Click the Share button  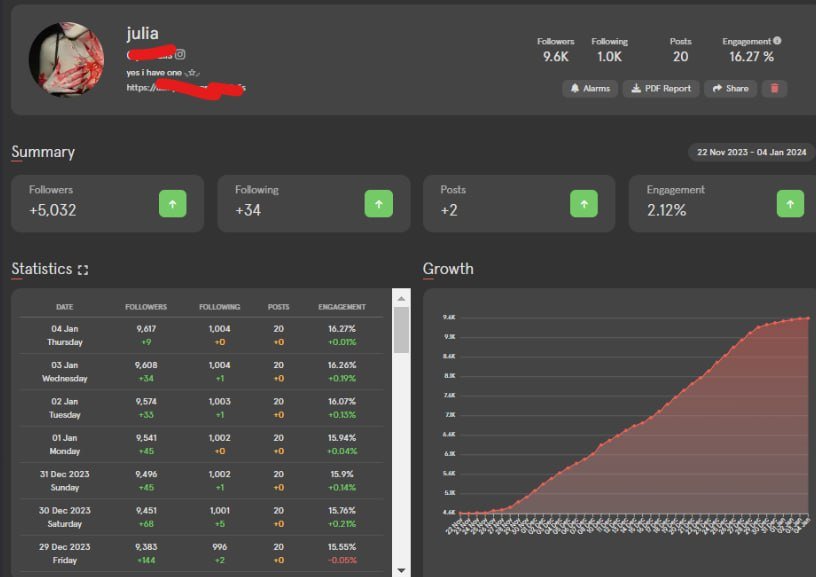point(730,88)
